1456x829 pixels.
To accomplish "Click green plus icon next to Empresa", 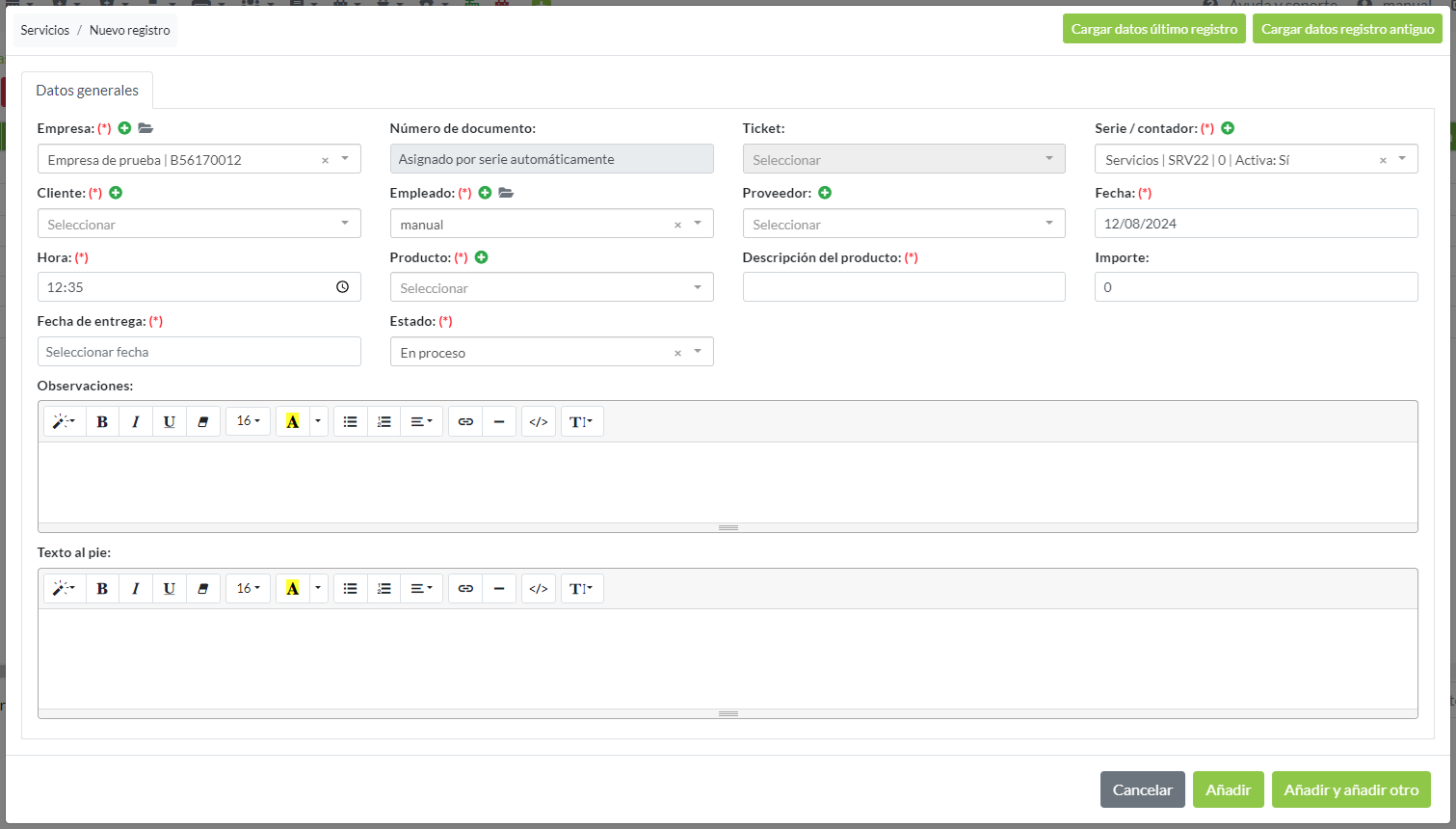I will (124, 128).
